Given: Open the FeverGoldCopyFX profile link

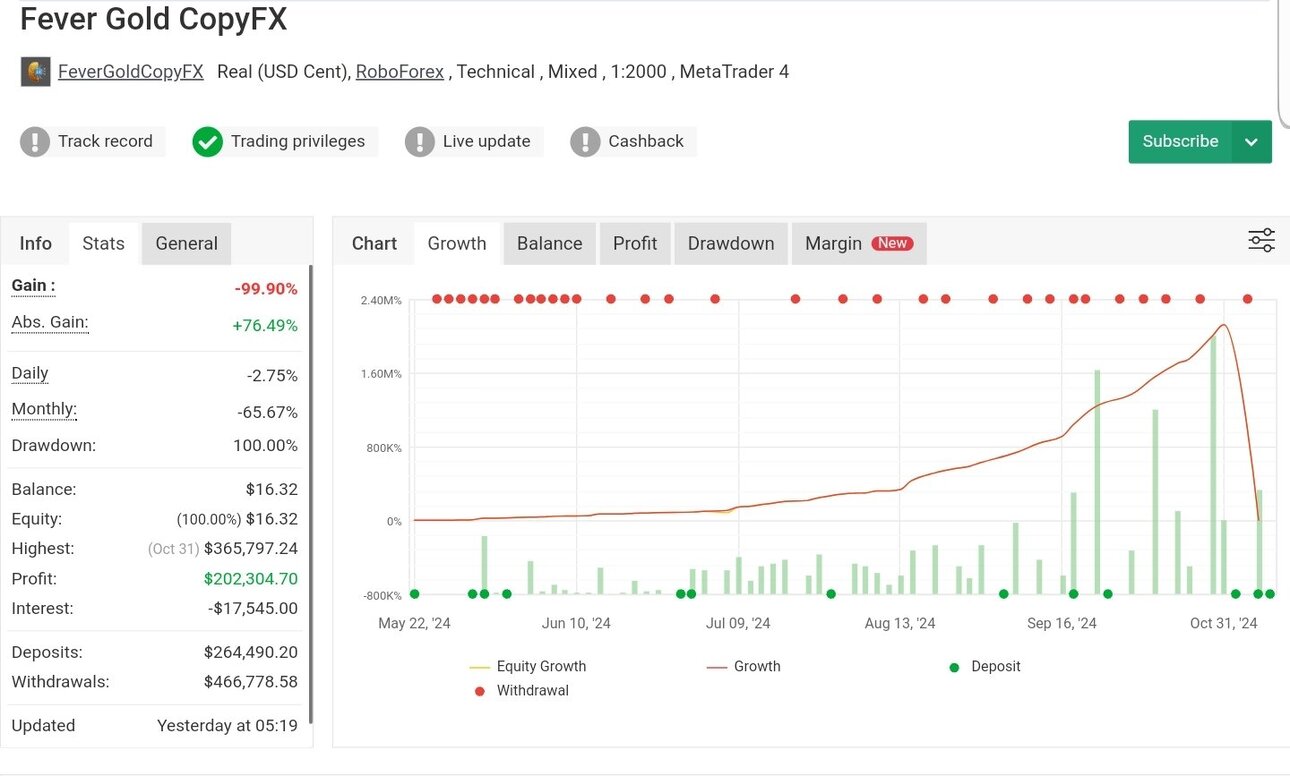Looking at the screenshot, I should pos(131,72).
